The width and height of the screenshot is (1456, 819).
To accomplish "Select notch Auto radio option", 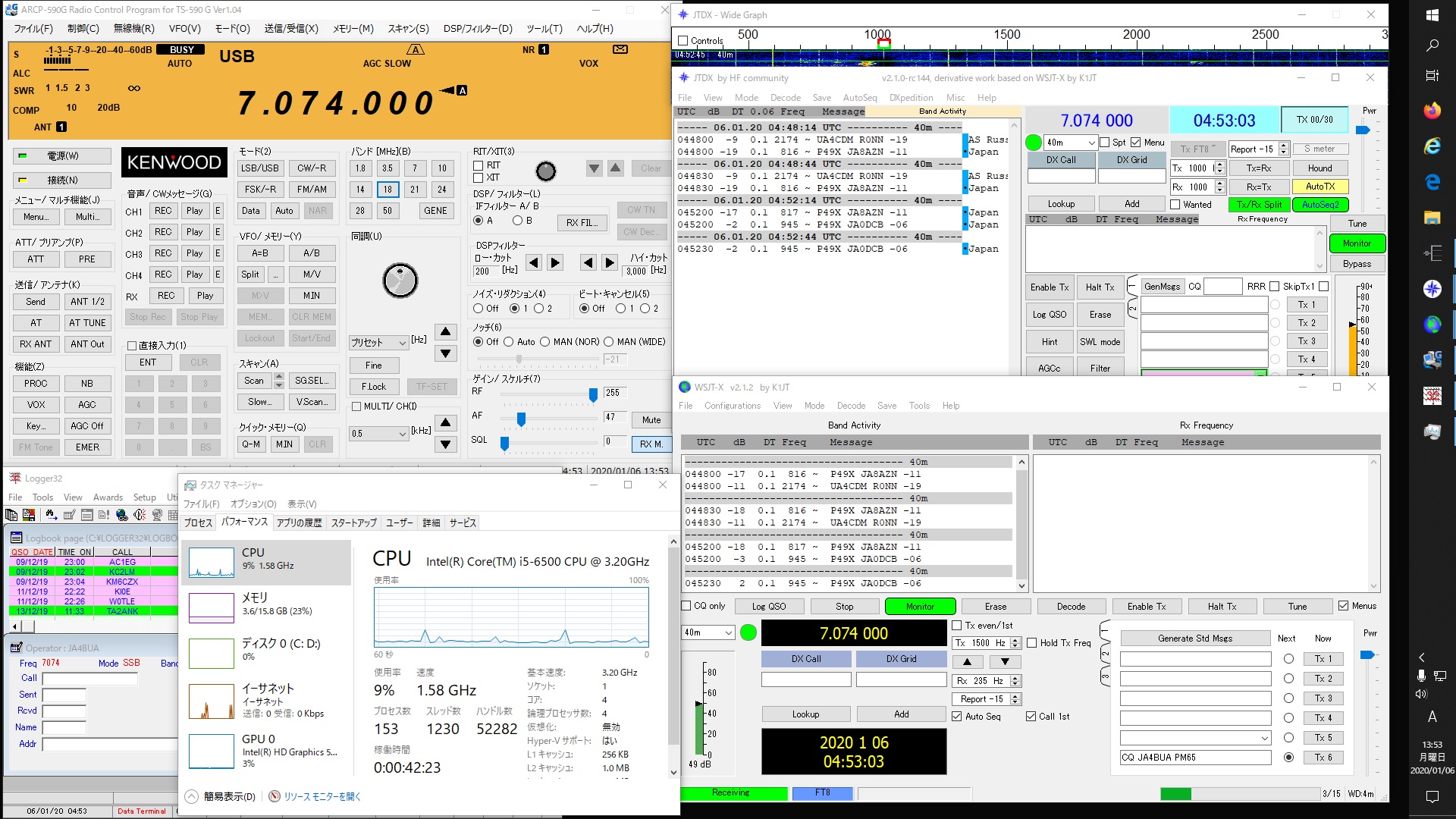I will [509, 342].
